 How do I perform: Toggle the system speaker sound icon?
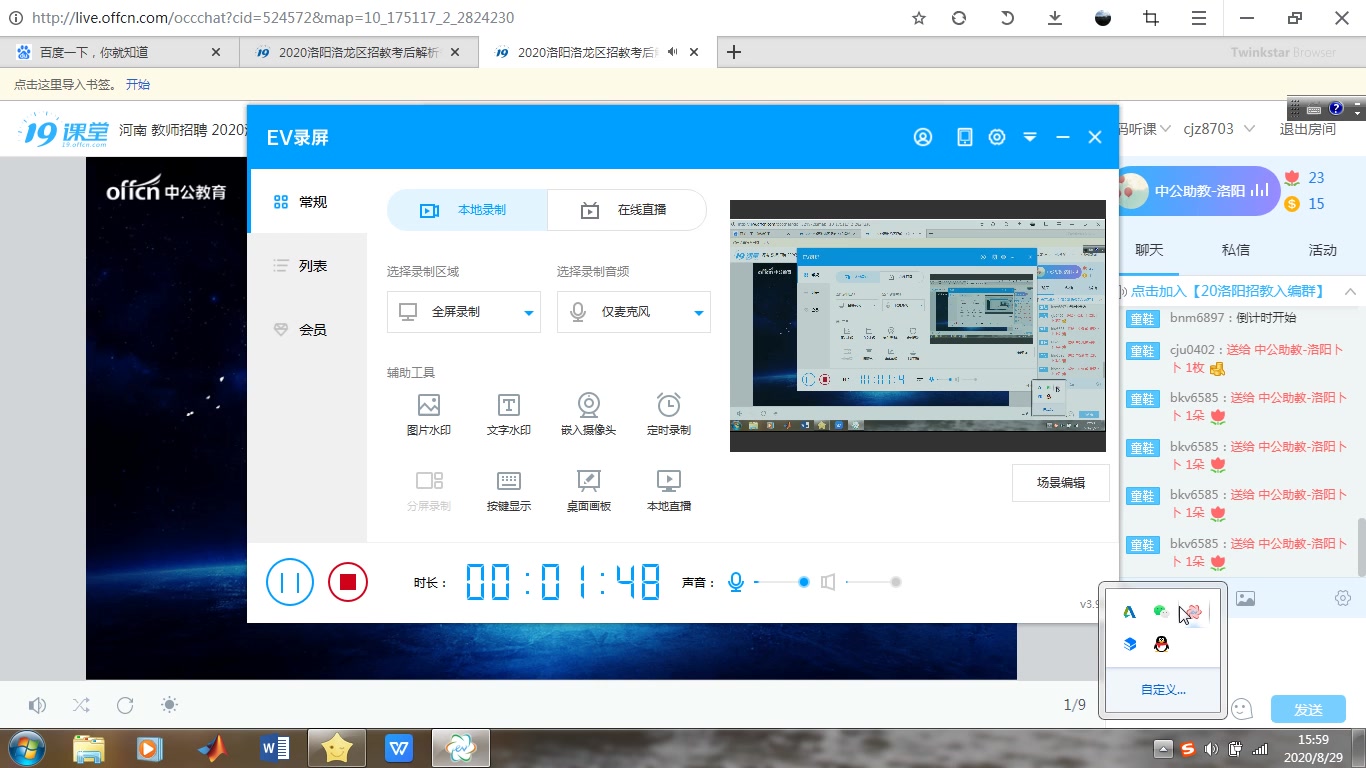[x=828, y=582]
